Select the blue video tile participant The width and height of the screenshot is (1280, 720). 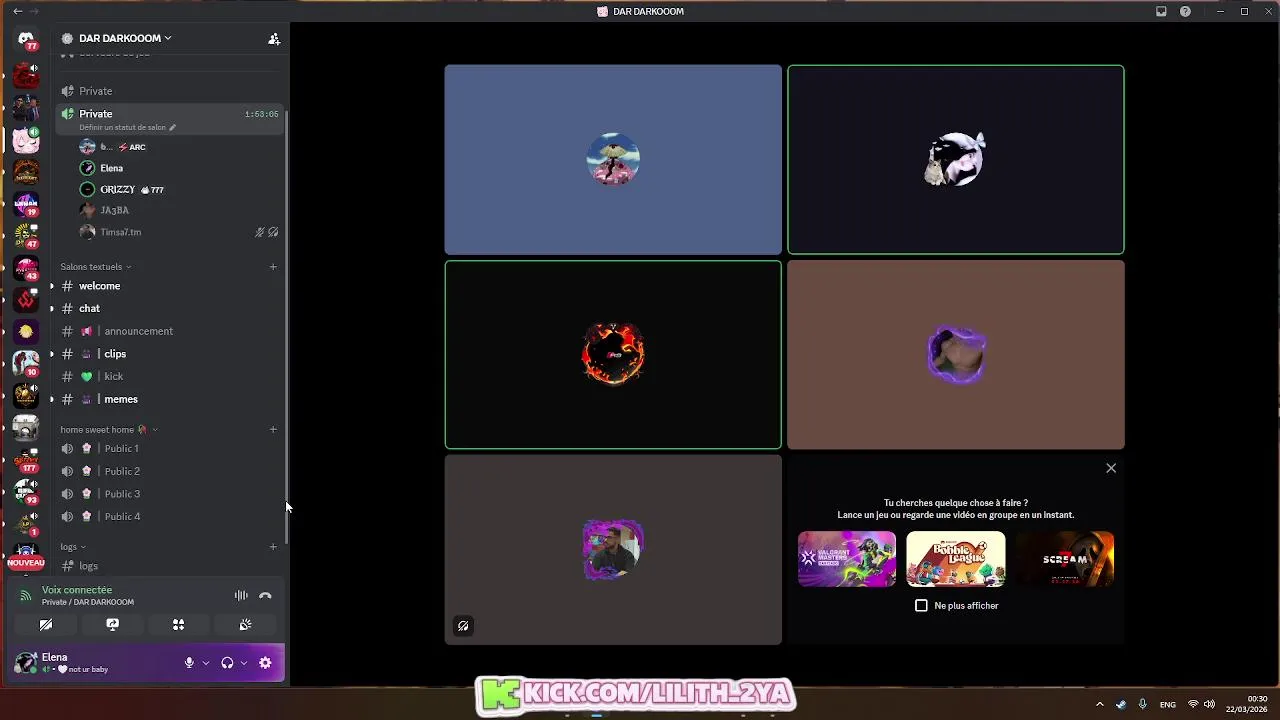(613, 160)
